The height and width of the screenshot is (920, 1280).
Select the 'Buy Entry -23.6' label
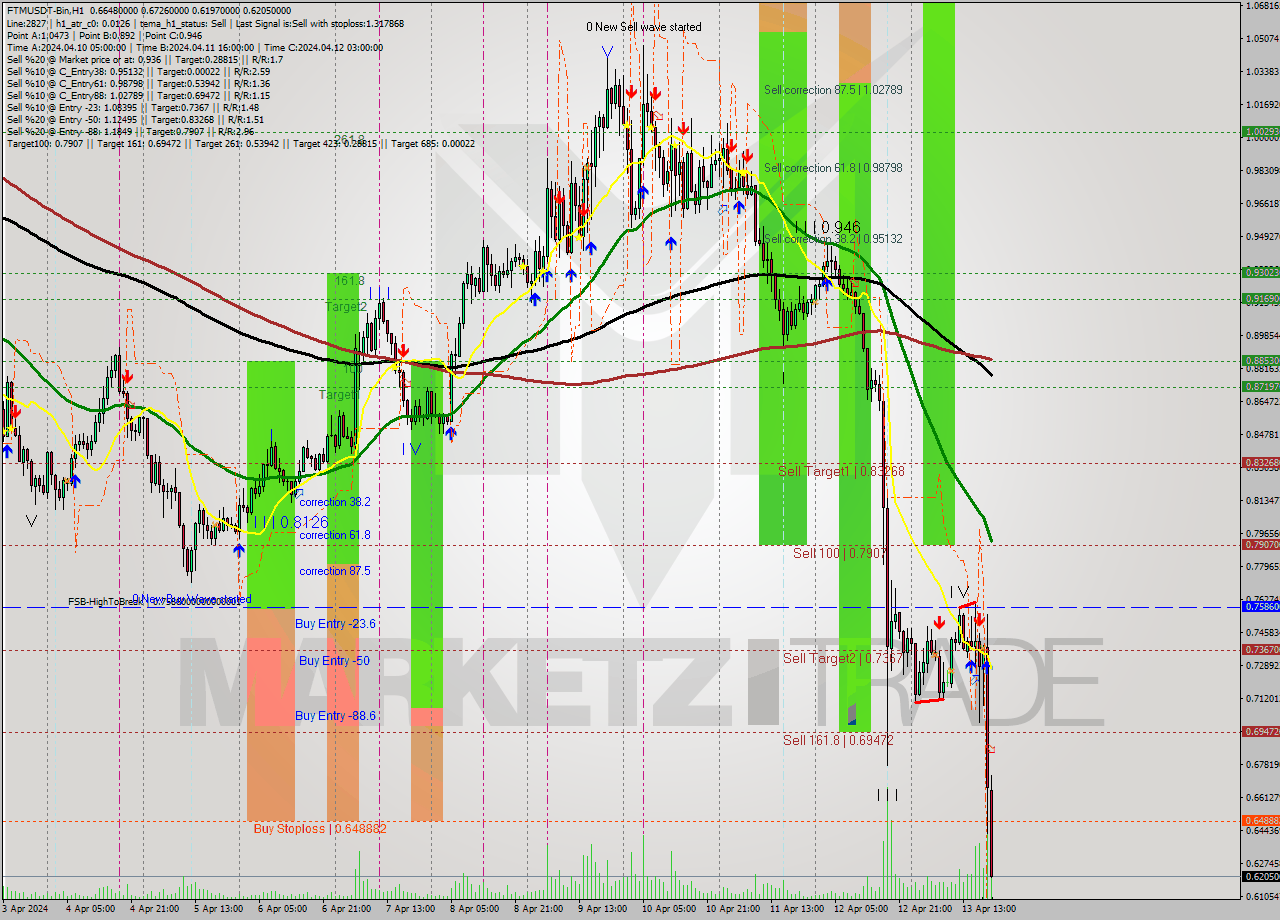[x=336, y=623]
